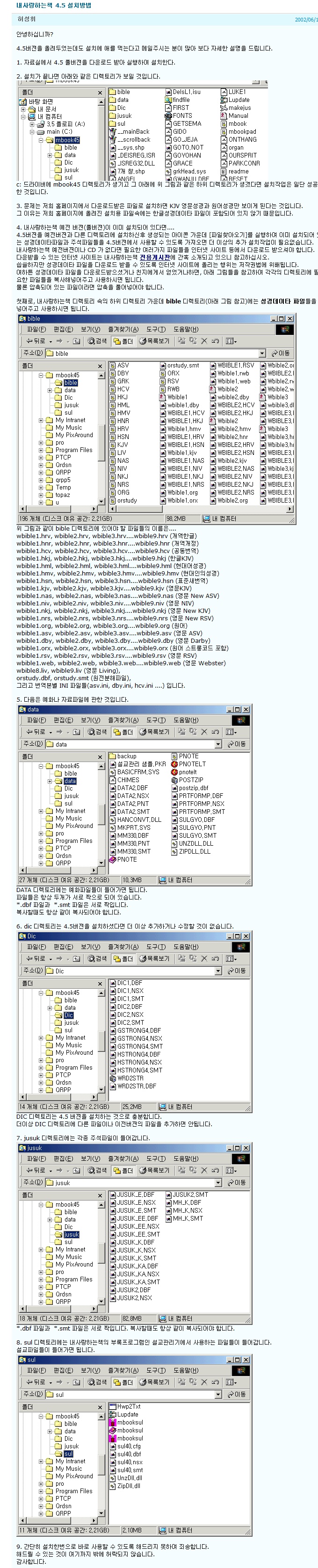The width and height of the screenshot is (318, 1568).
Task: Open the Views dropdown in sul window toolbar
Action: point(231,1382)
